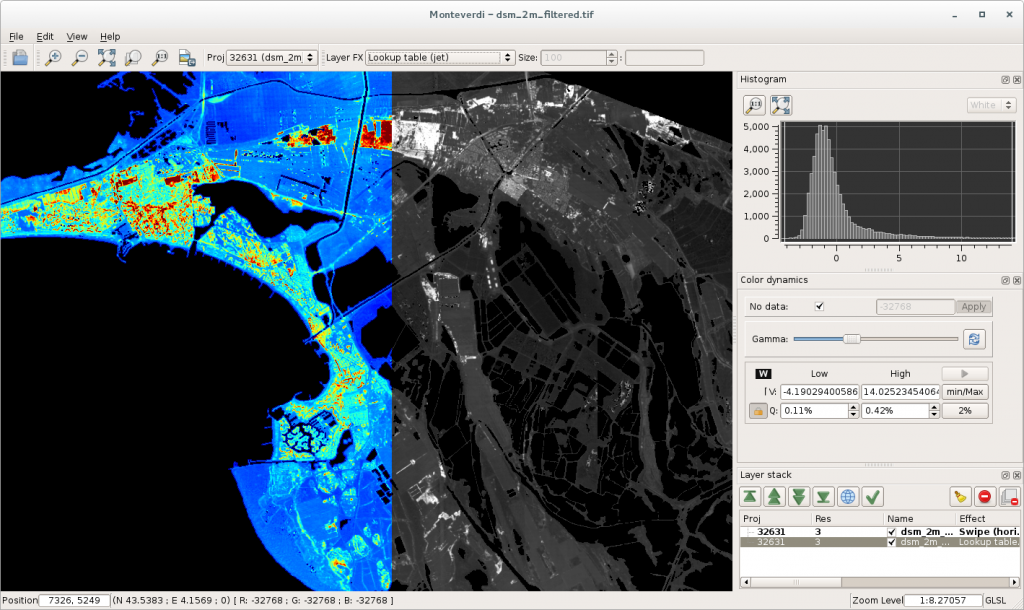Click the Zoom out magnifier icon
Image resolution: width=1024 pixels, height=610 pixels.
[x=80, y=58]
